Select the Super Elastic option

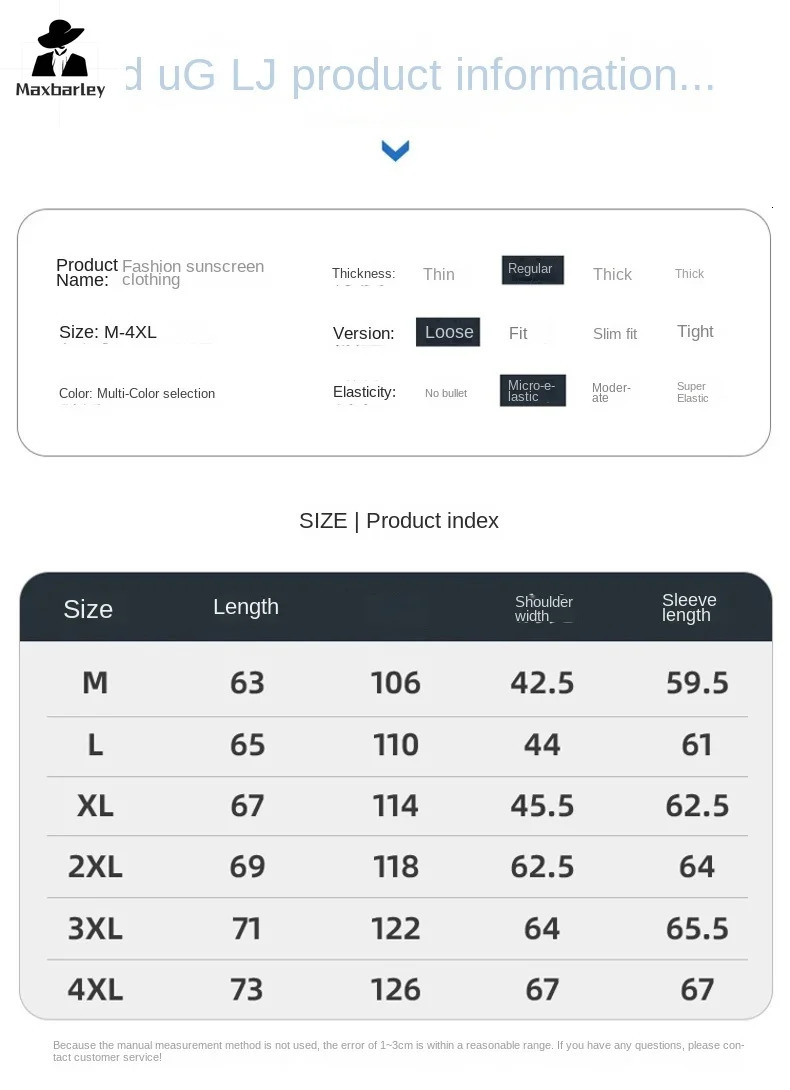[692, 392]
